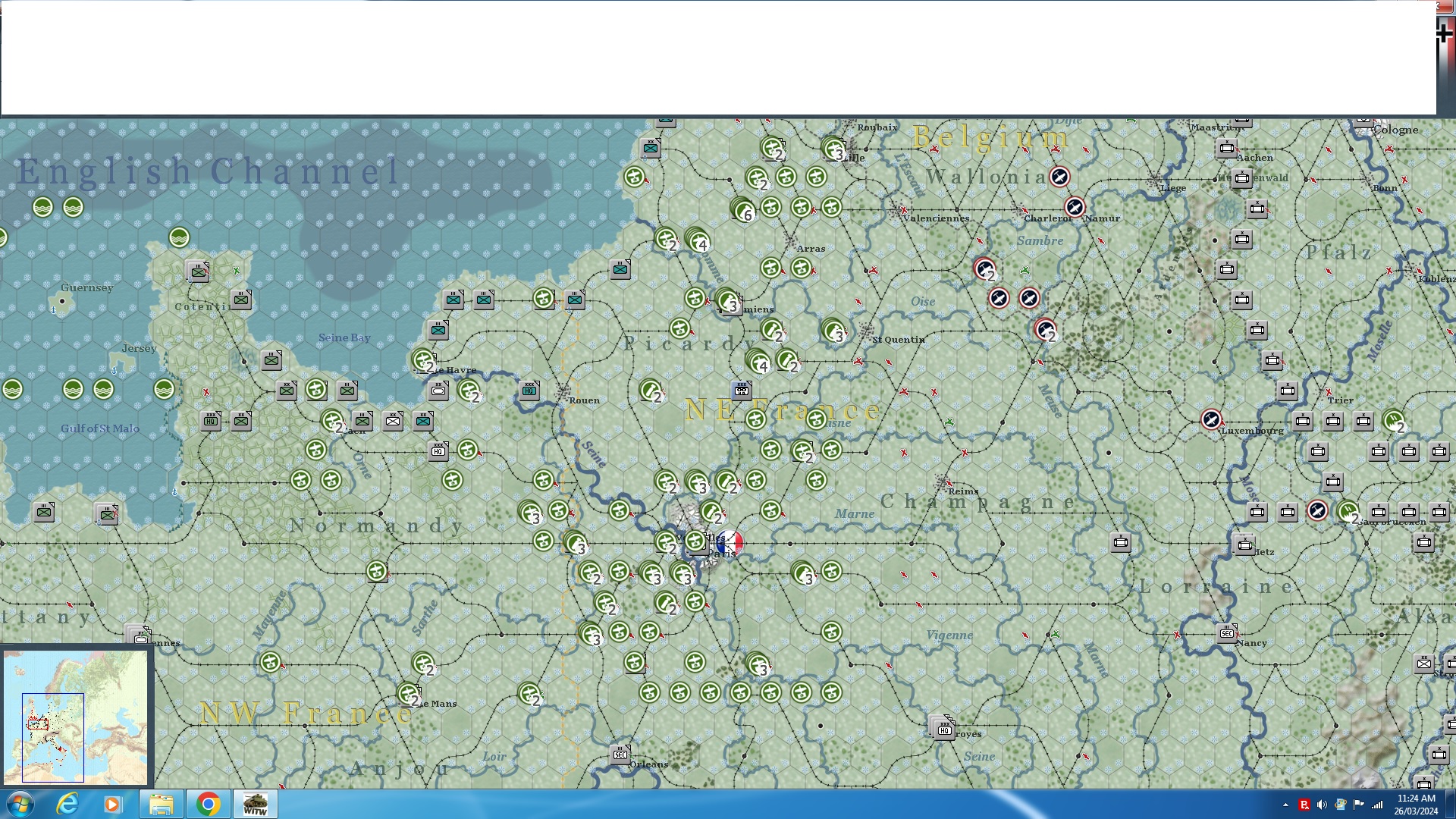Select the blue counter above NE France label

(742, 391)
